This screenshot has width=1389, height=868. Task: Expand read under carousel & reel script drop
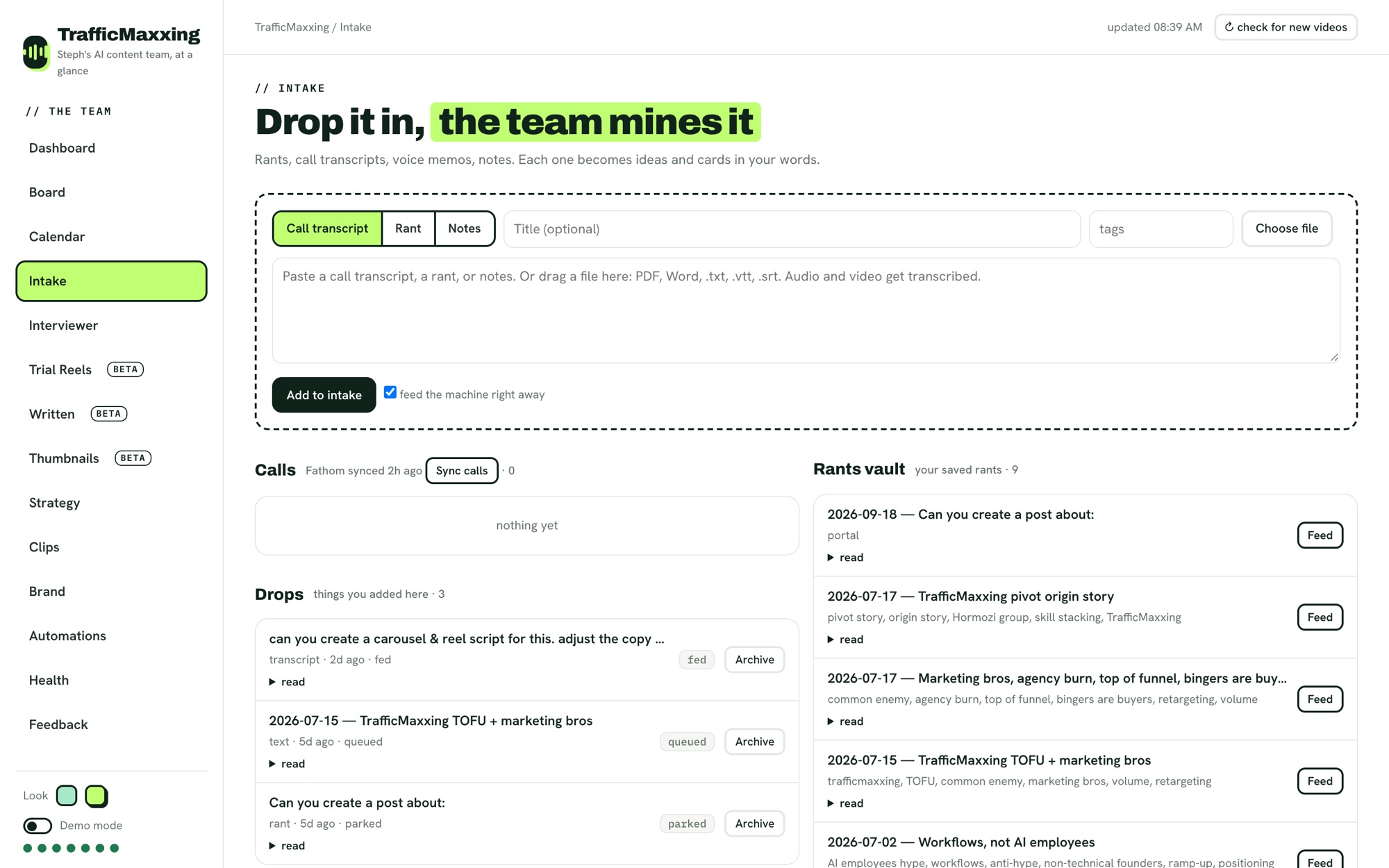(x=288, y=682)
